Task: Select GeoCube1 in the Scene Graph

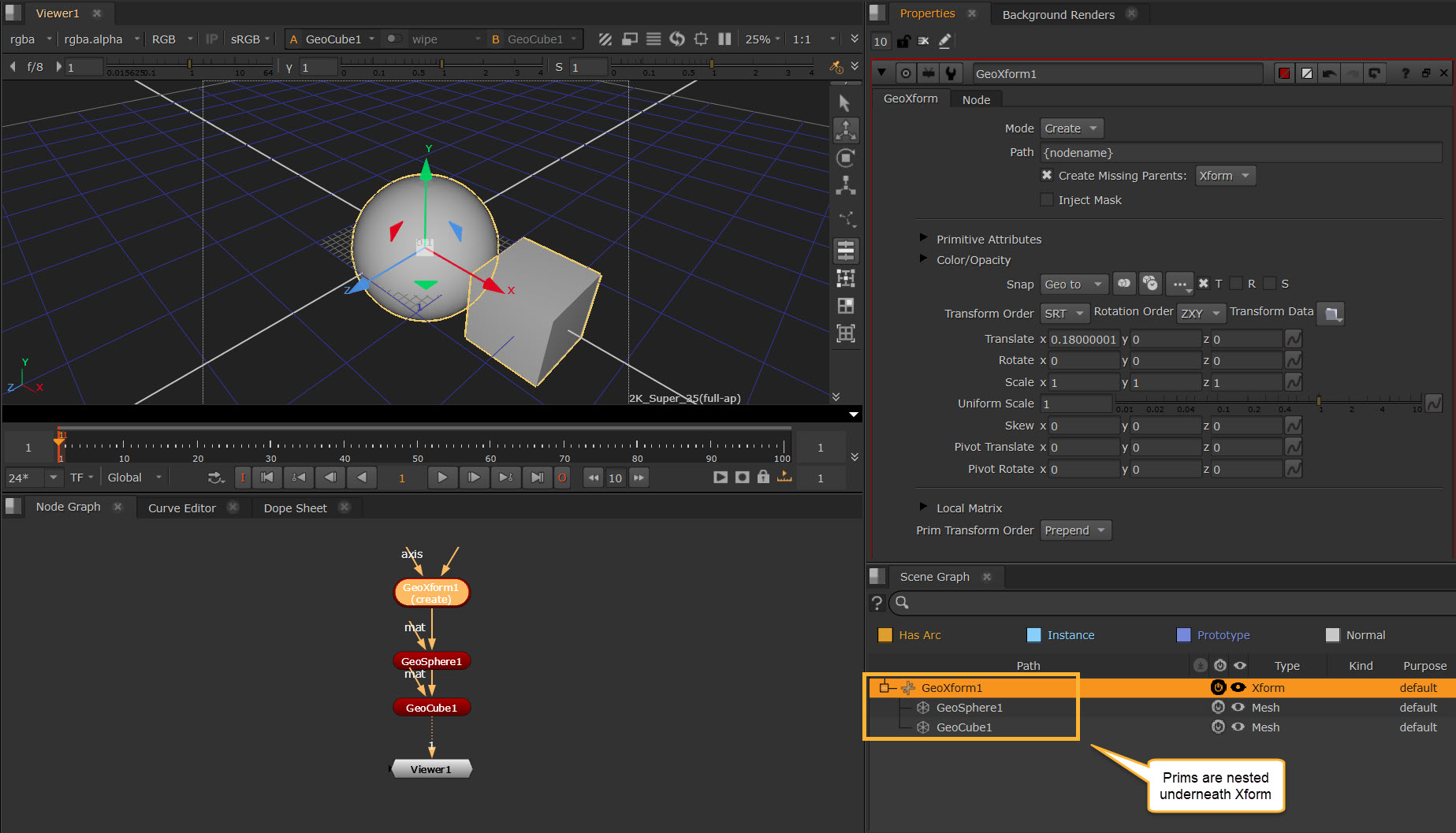Action: point(963,727)
